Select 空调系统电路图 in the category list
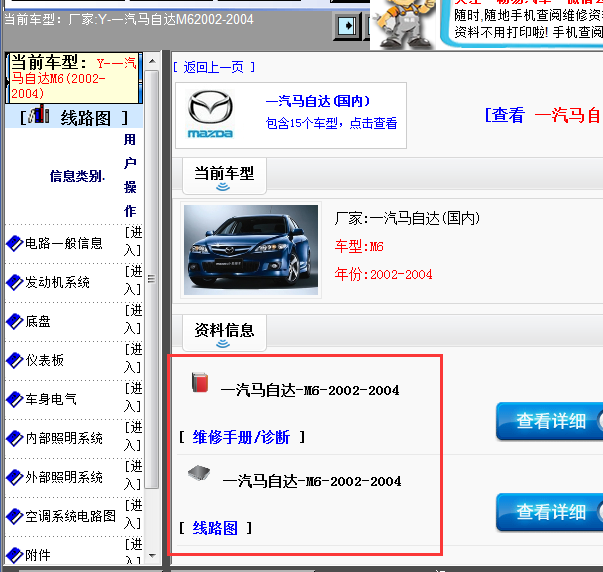This screenshot has width=603, height=572. click(x=70, y=516)
